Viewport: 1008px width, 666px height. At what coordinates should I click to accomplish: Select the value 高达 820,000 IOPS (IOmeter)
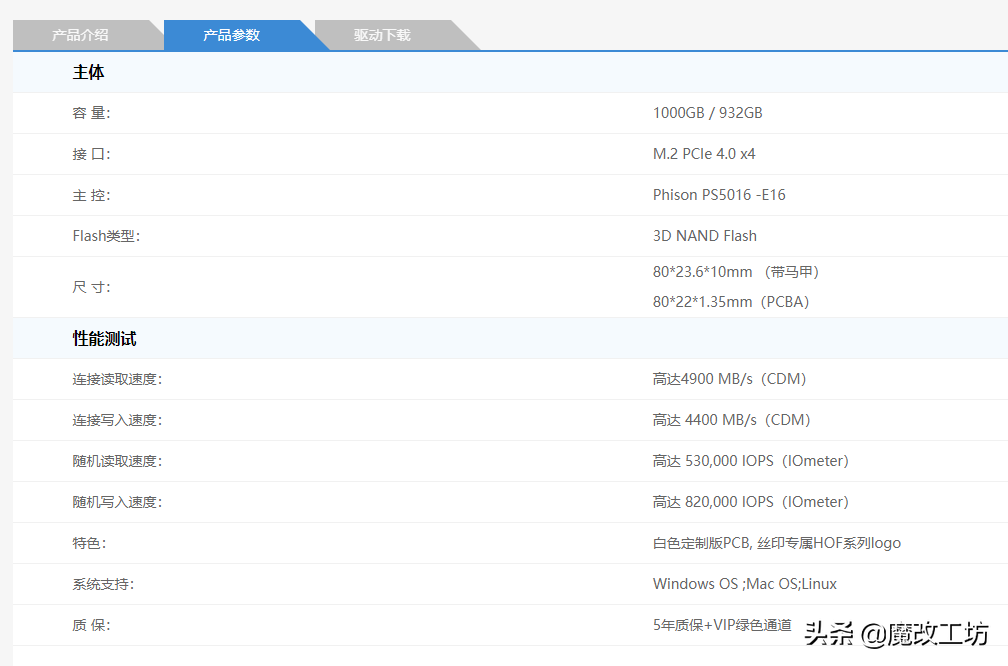pos(751,502)
